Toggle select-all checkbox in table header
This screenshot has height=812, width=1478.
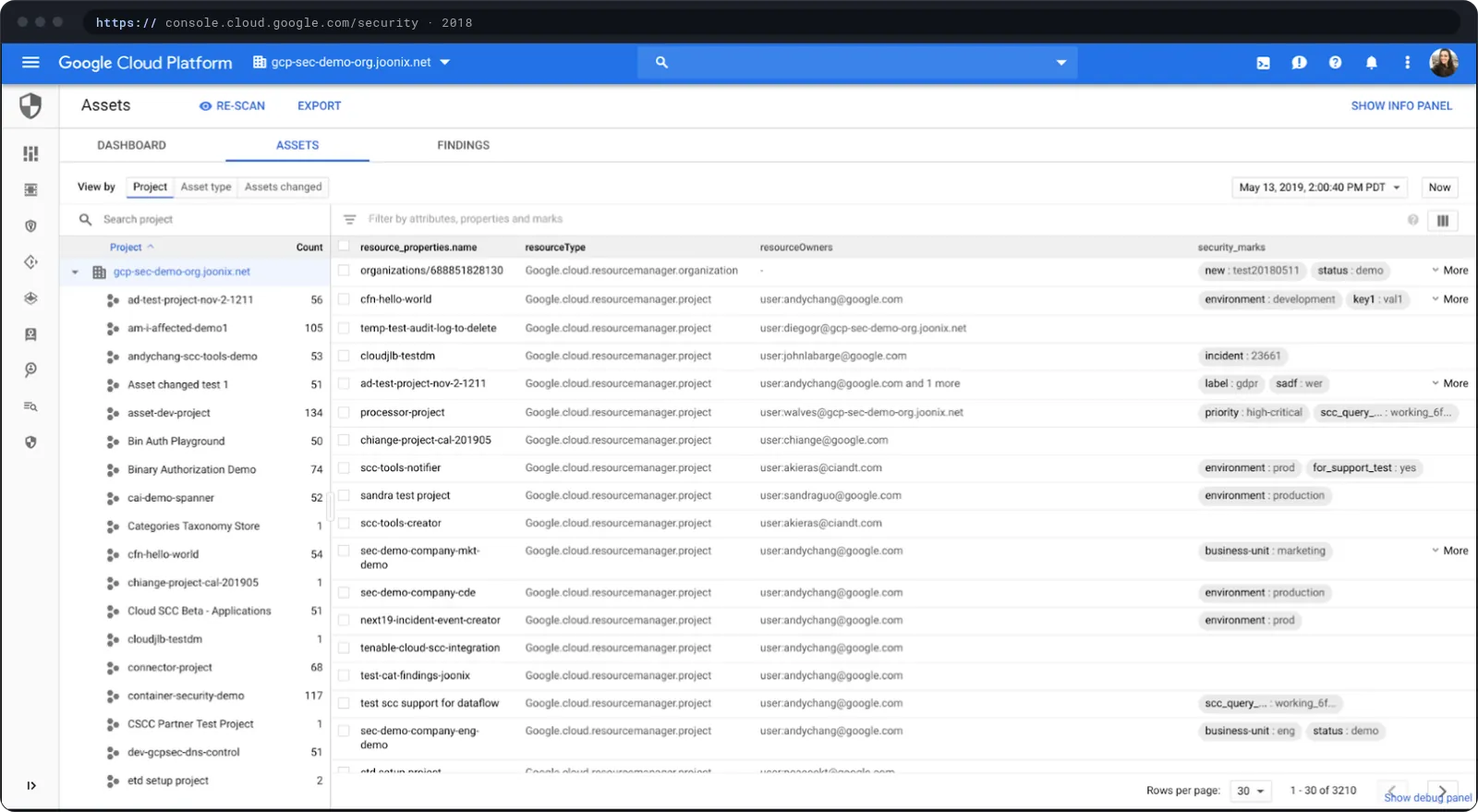pos(344,247)
